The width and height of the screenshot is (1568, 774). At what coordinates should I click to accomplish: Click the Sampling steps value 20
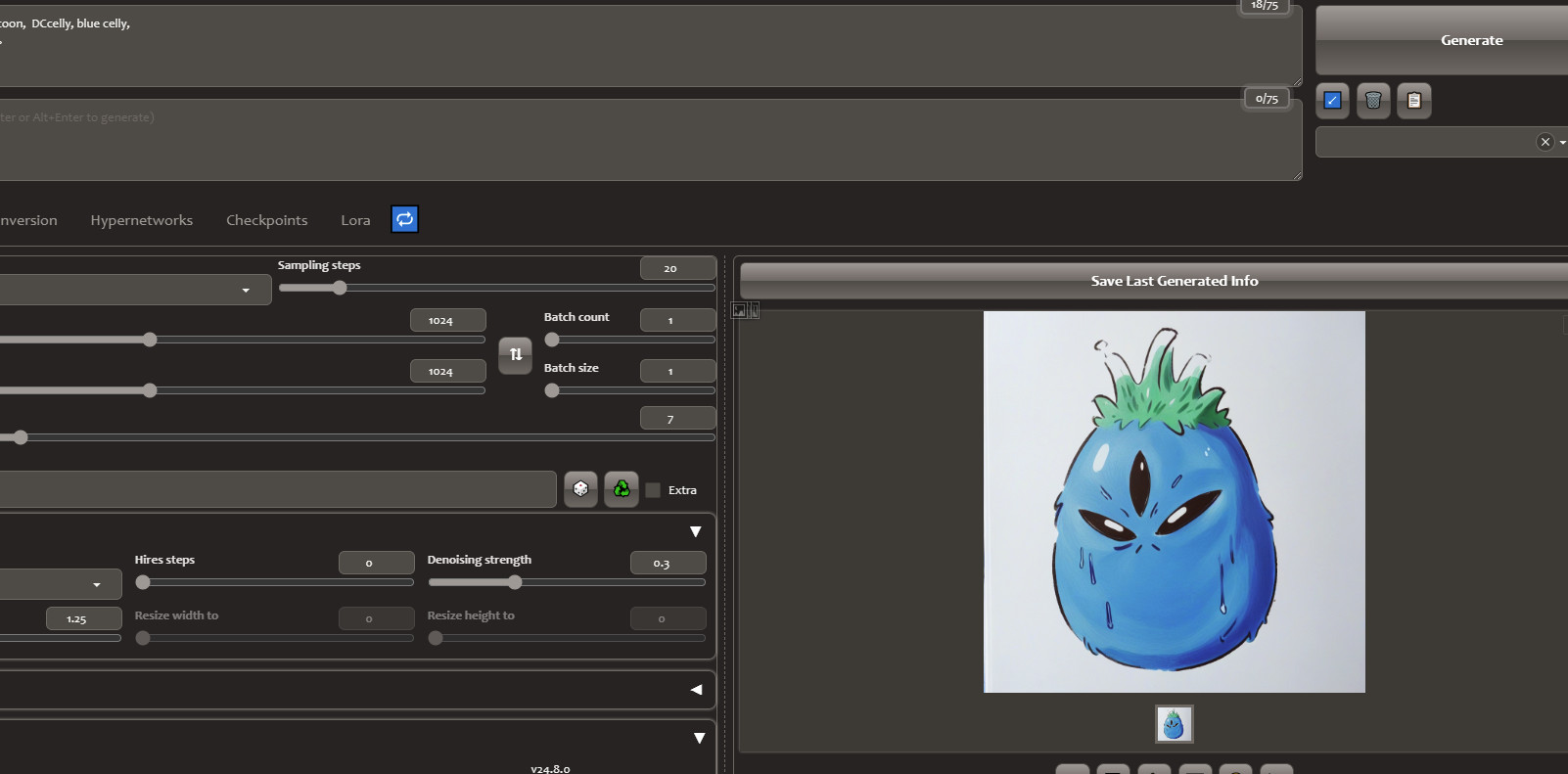pyautogui.click(x=678, y=268)
